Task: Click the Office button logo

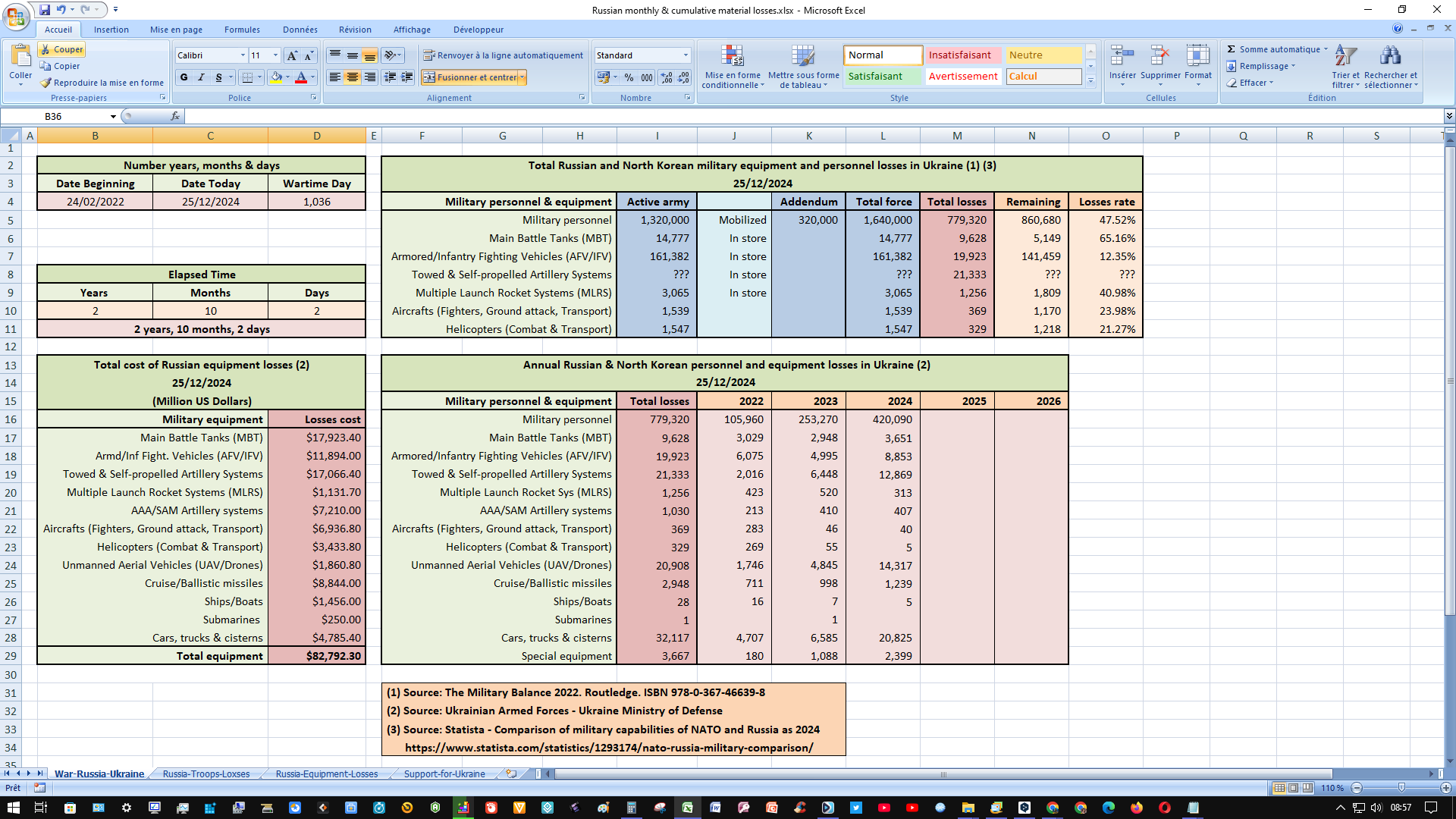Action: (16, 16)
